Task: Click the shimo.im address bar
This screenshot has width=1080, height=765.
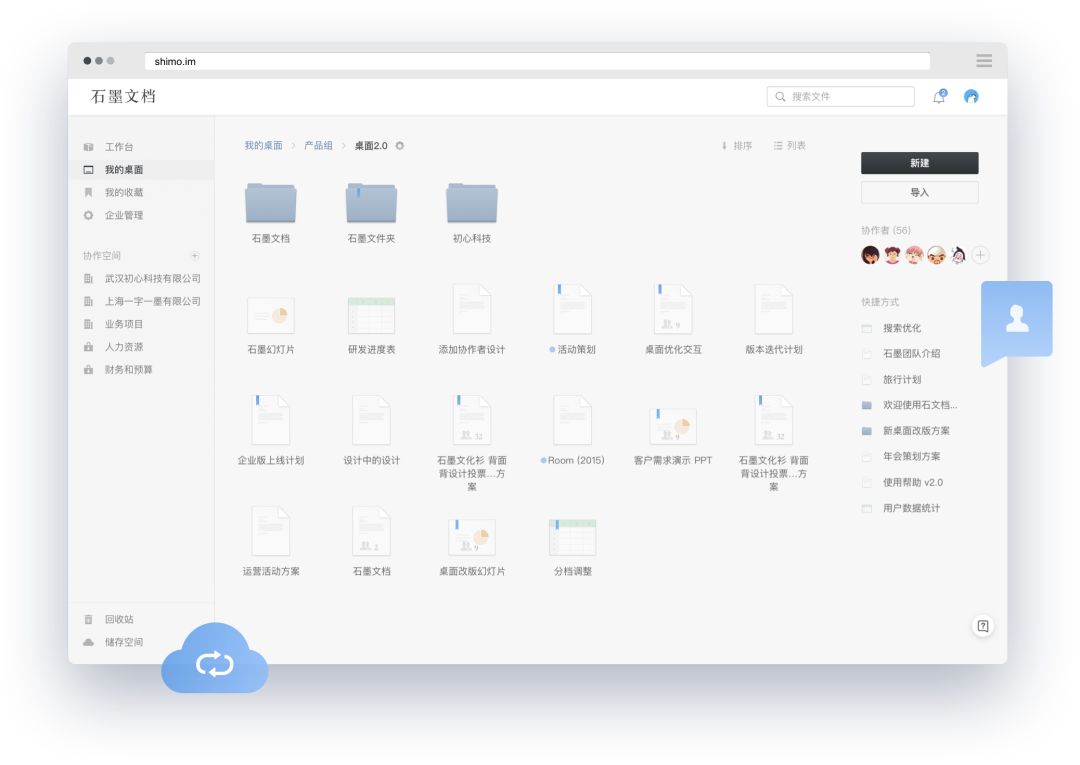Action: [537, 61]
